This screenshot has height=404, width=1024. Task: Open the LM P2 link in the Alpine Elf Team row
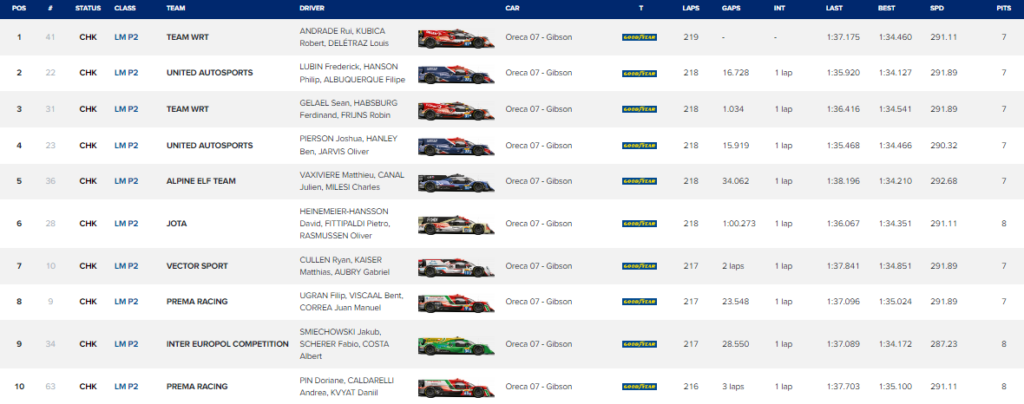126,181
